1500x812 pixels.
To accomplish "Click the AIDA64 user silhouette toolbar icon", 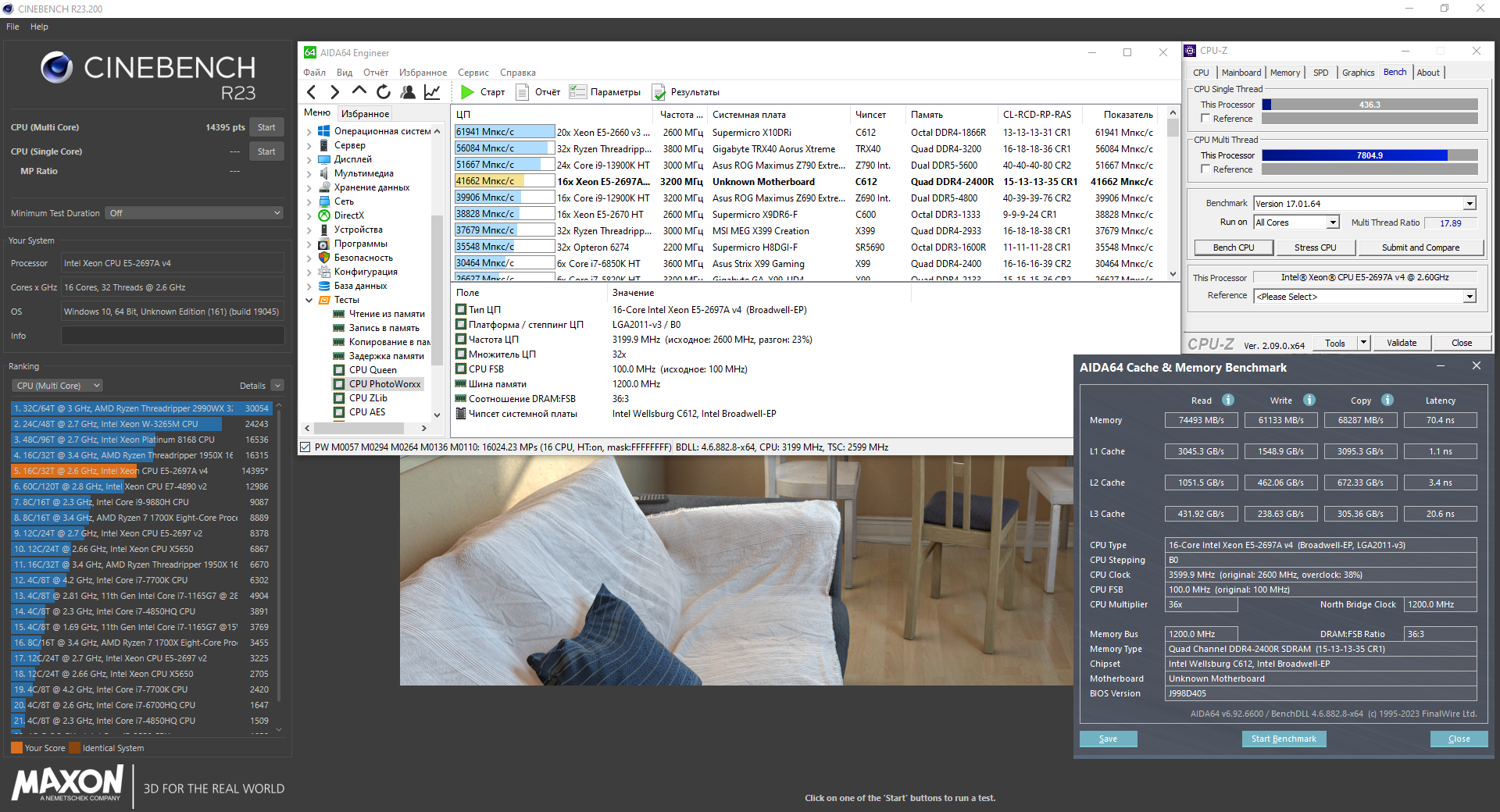I will 408,92.
